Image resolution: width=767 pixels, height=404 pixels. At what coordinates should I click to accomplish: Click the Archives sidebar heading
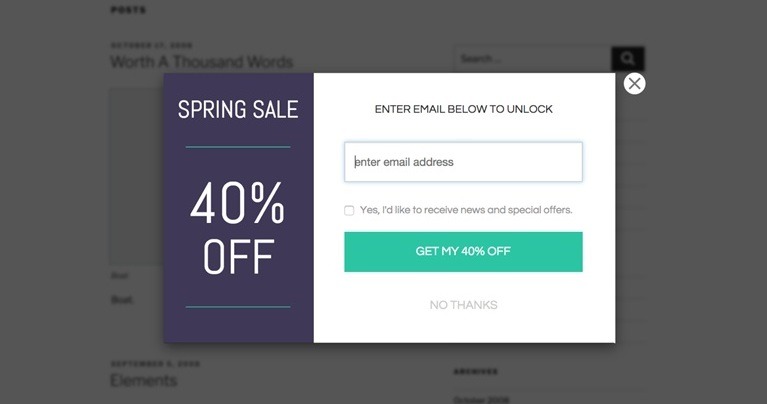475,371
